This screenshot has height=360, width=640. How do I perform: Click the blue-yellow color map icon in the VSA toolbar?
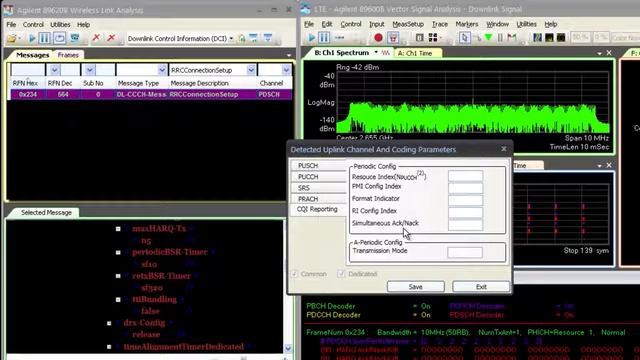point(537,38)
